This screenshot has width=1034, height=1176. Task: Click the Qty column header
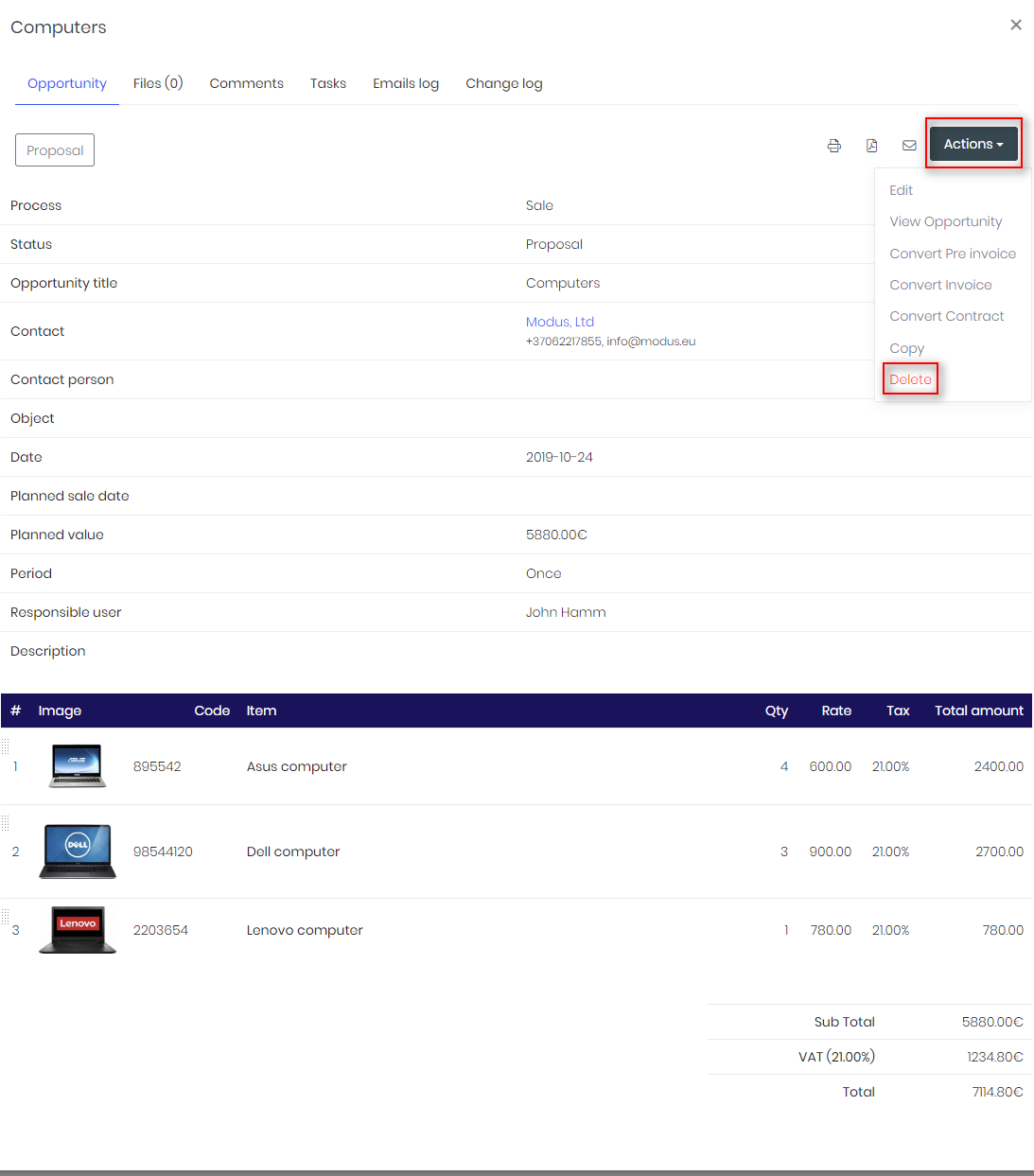click(777, 711)
